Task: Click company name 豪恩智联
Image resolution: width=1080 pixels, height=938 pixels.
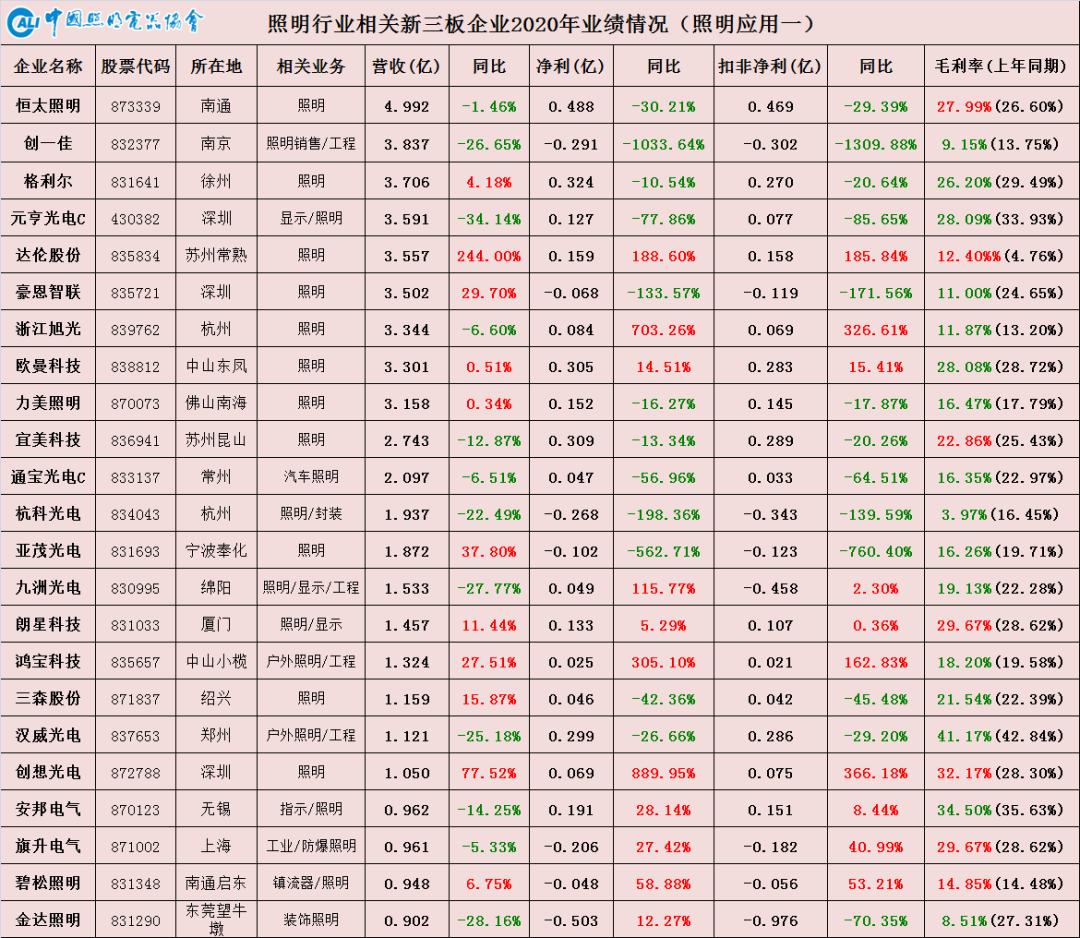Action: pyautogui.click(x=48, y=292)
